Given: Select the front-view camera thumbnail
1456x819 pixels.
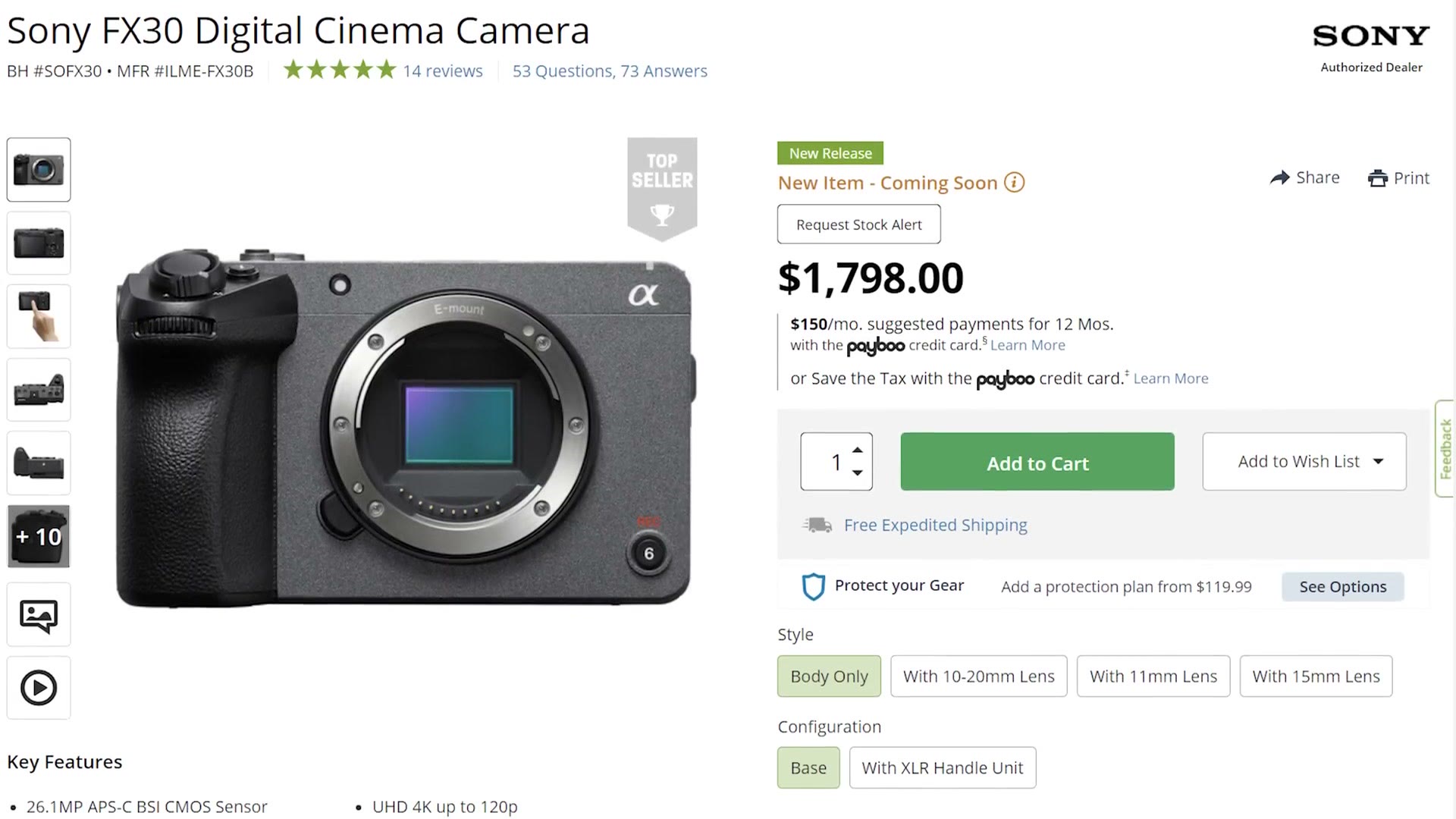Looking at the screenshot, I should pyautogui.click(x=39, y=170).
